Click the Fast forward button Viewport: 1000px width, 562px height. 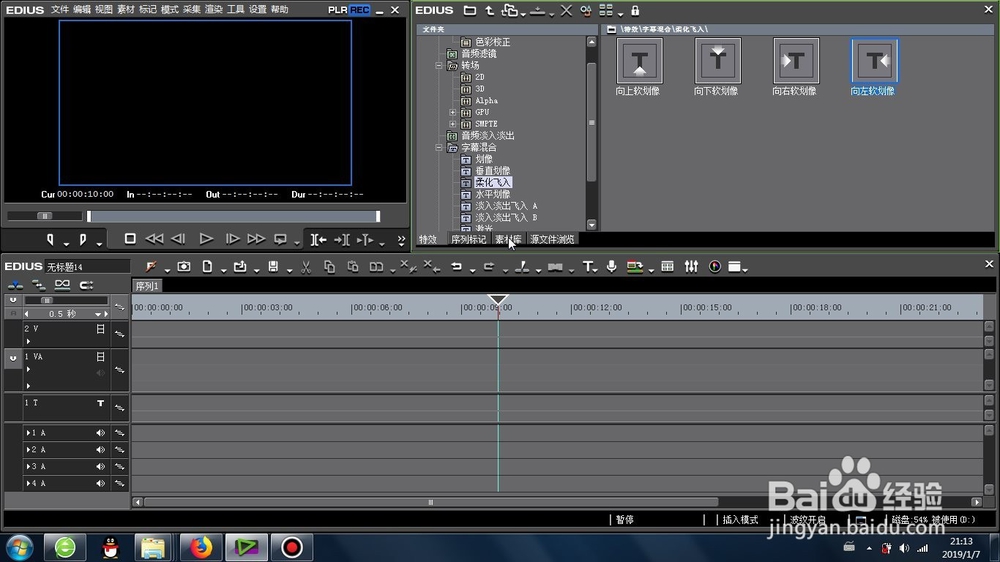click(256, 239)
